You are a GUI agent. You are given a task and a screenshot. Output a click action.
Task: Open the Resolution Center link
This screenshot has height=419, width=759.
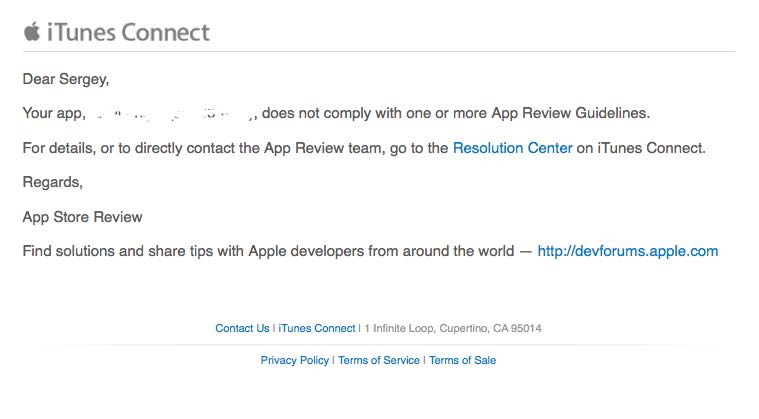click(x=512, y=148)
